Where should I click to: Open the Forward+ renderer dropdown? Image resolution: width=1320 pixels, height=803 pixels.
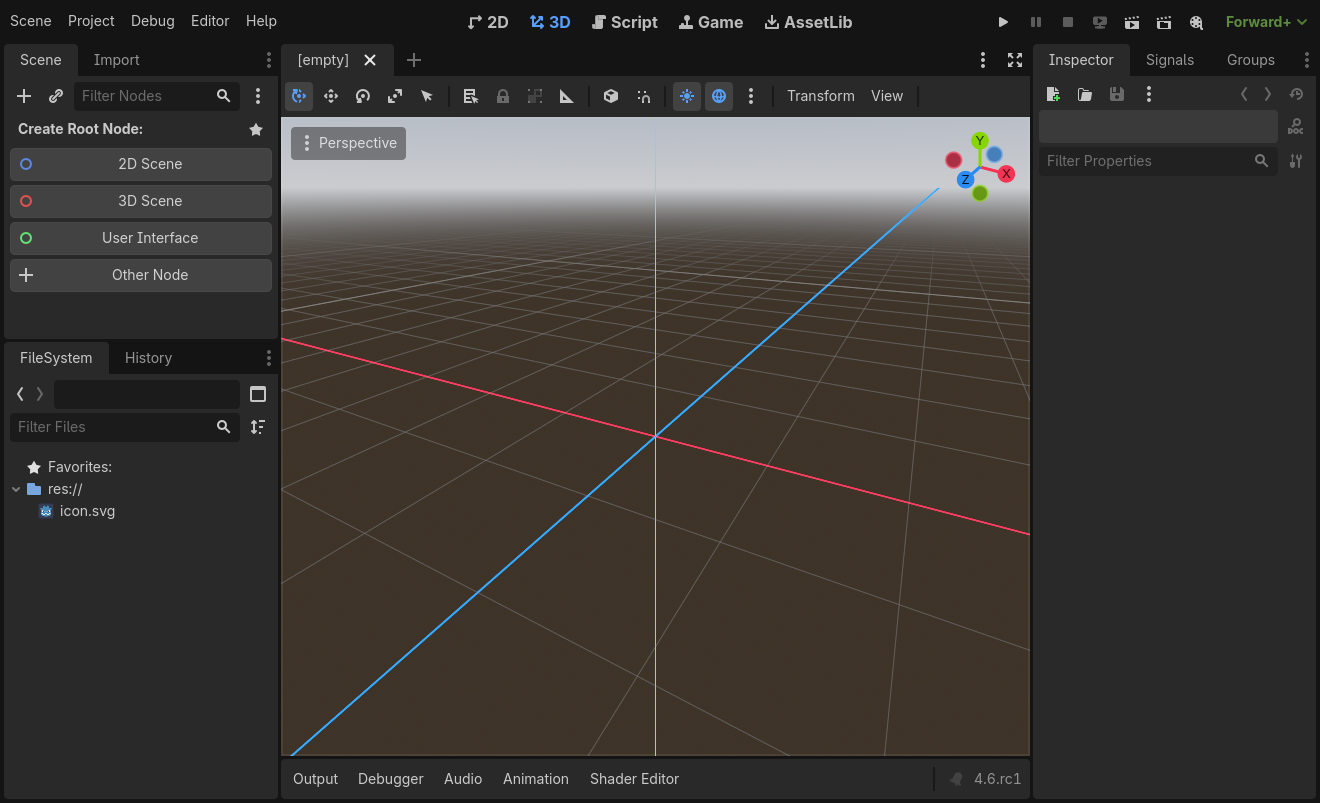pos(1266,20)
